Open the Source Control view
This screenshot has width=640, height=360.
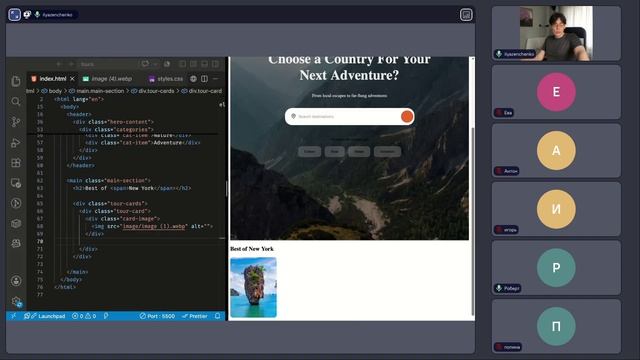point(16,122)
